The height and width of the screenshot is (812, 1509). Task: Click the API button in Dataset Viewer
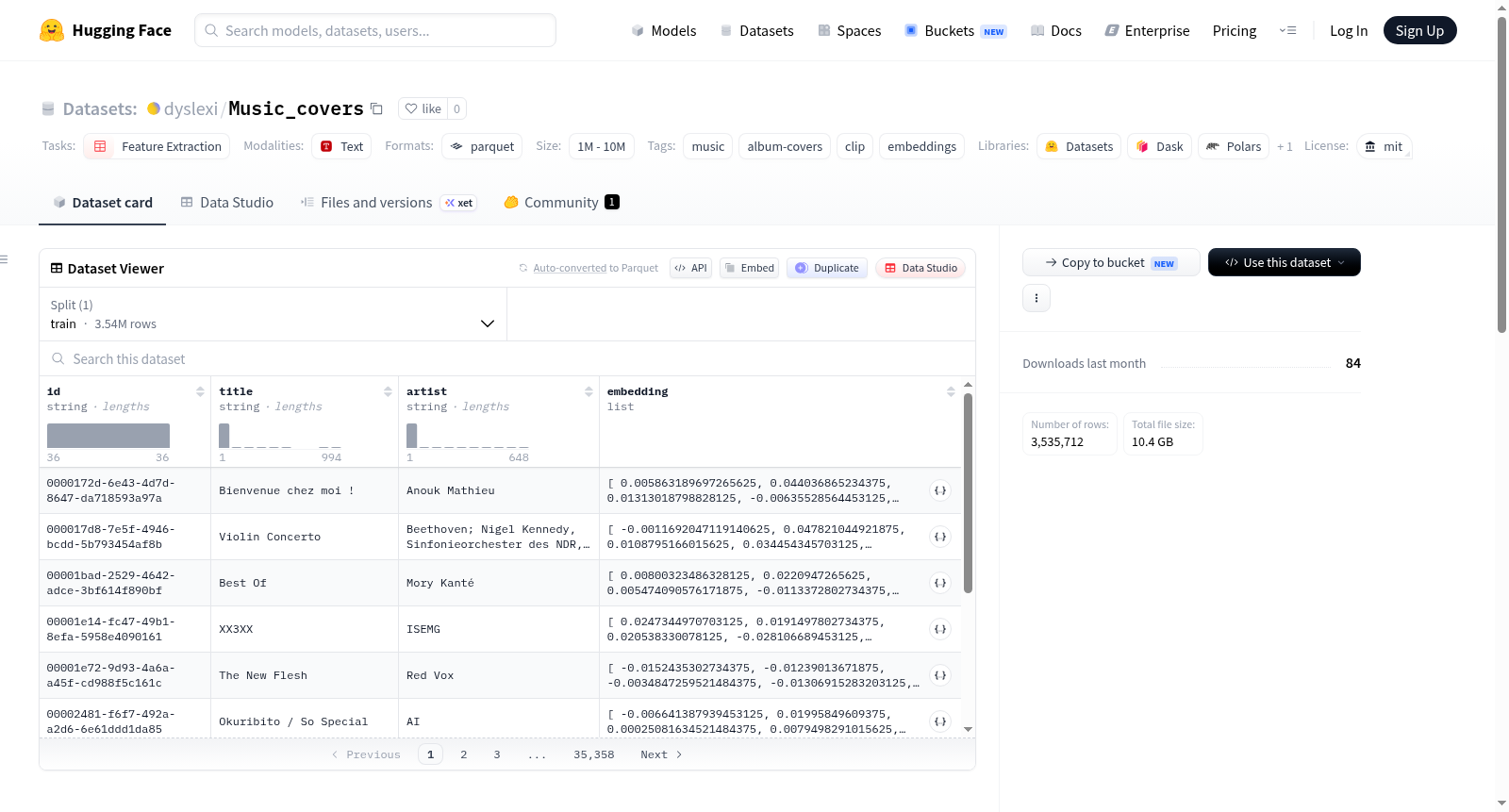691,268
